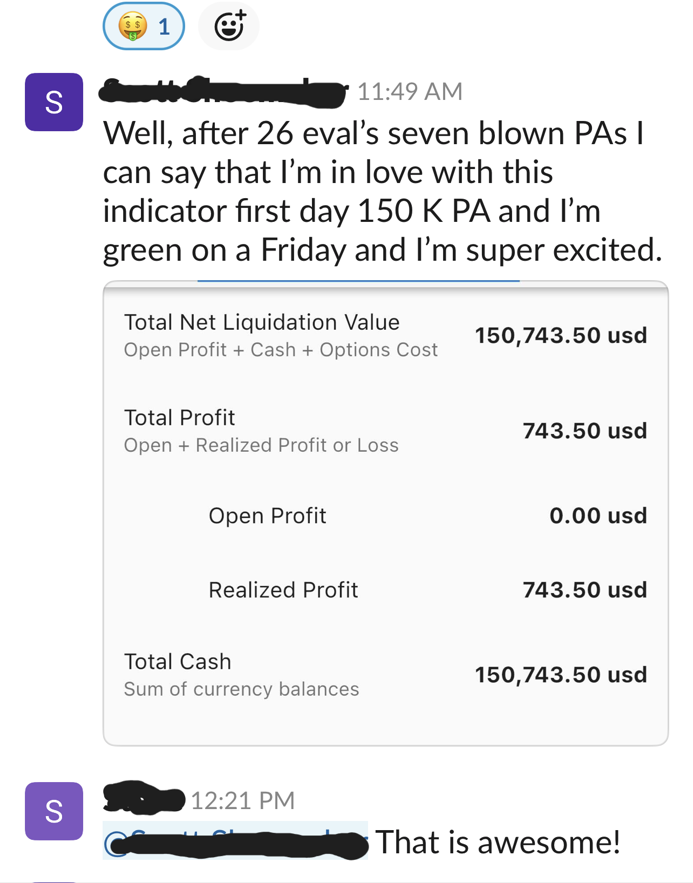Click the Realized Profit 743.50 usd amount
This screenshot has height=883, width=693.
584,590
